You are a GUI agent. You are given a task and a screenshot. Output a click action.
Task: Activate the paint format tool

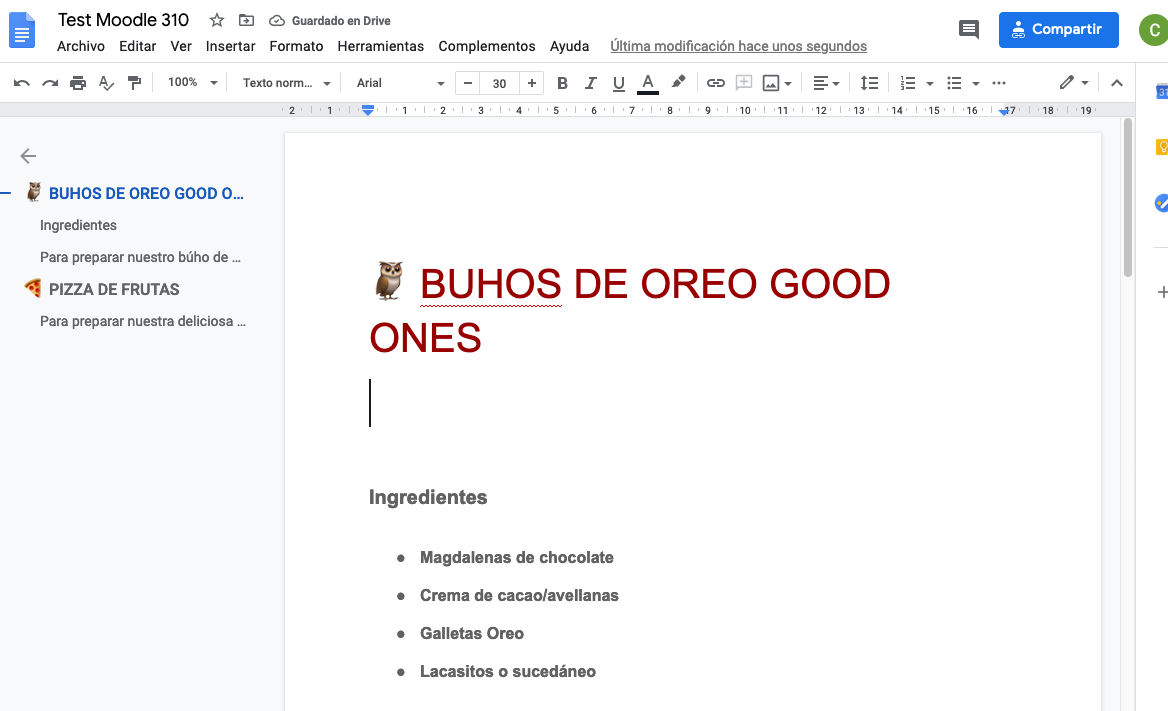135,83
